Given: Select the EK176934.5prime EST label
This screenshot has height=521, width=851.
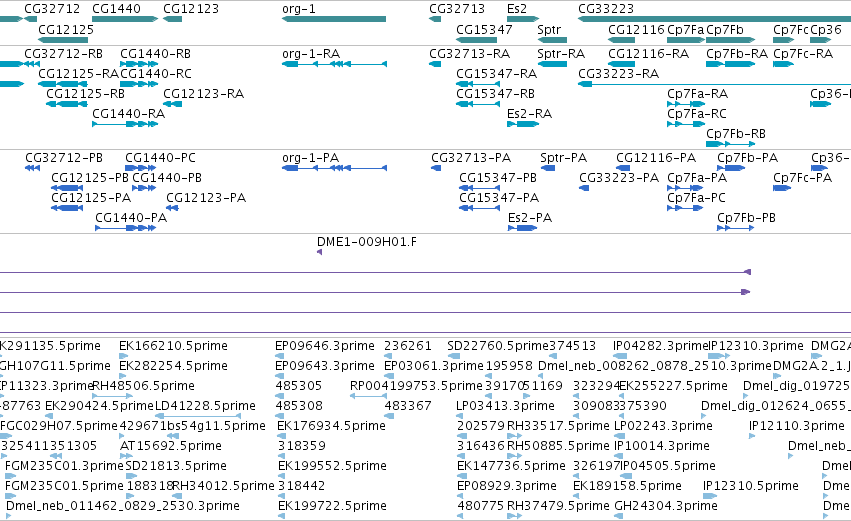Looking at the screenshot, I should (331, 426).
